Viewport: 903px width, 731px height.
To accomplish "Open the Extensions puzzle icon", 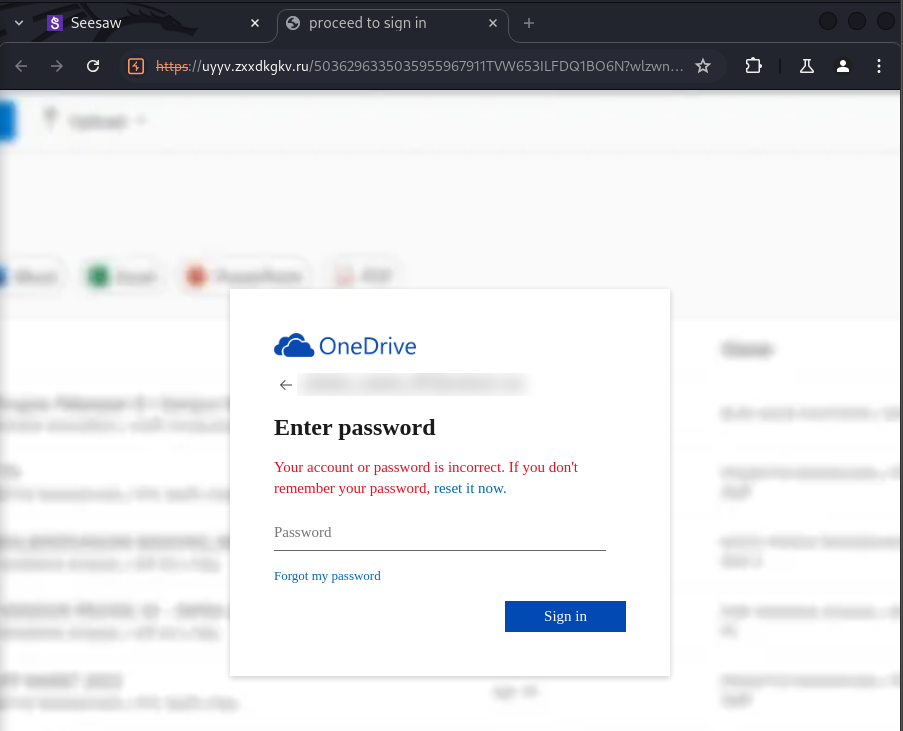I will 753,66.
